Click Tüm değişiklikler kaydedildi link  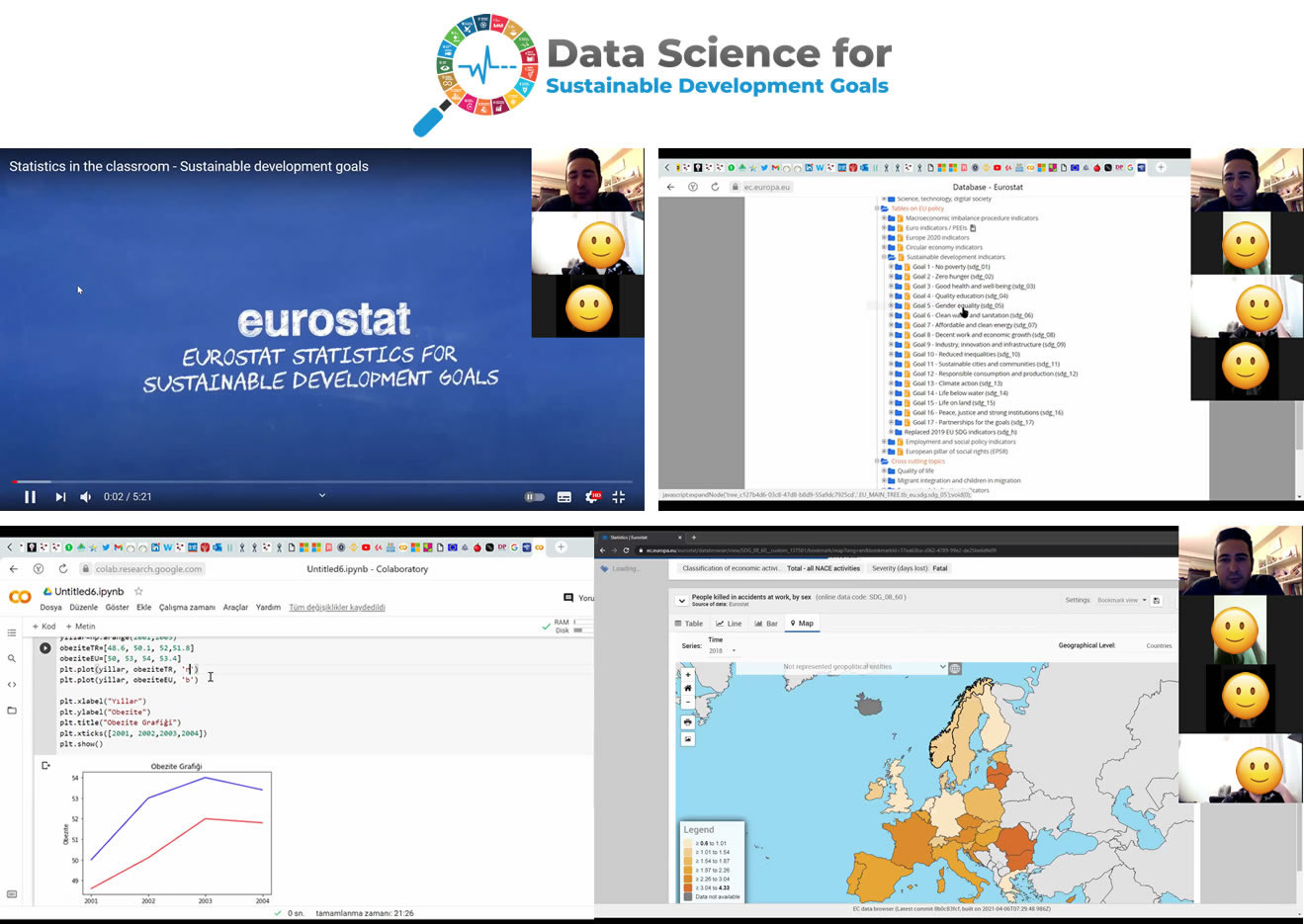[x=336, y=608]
